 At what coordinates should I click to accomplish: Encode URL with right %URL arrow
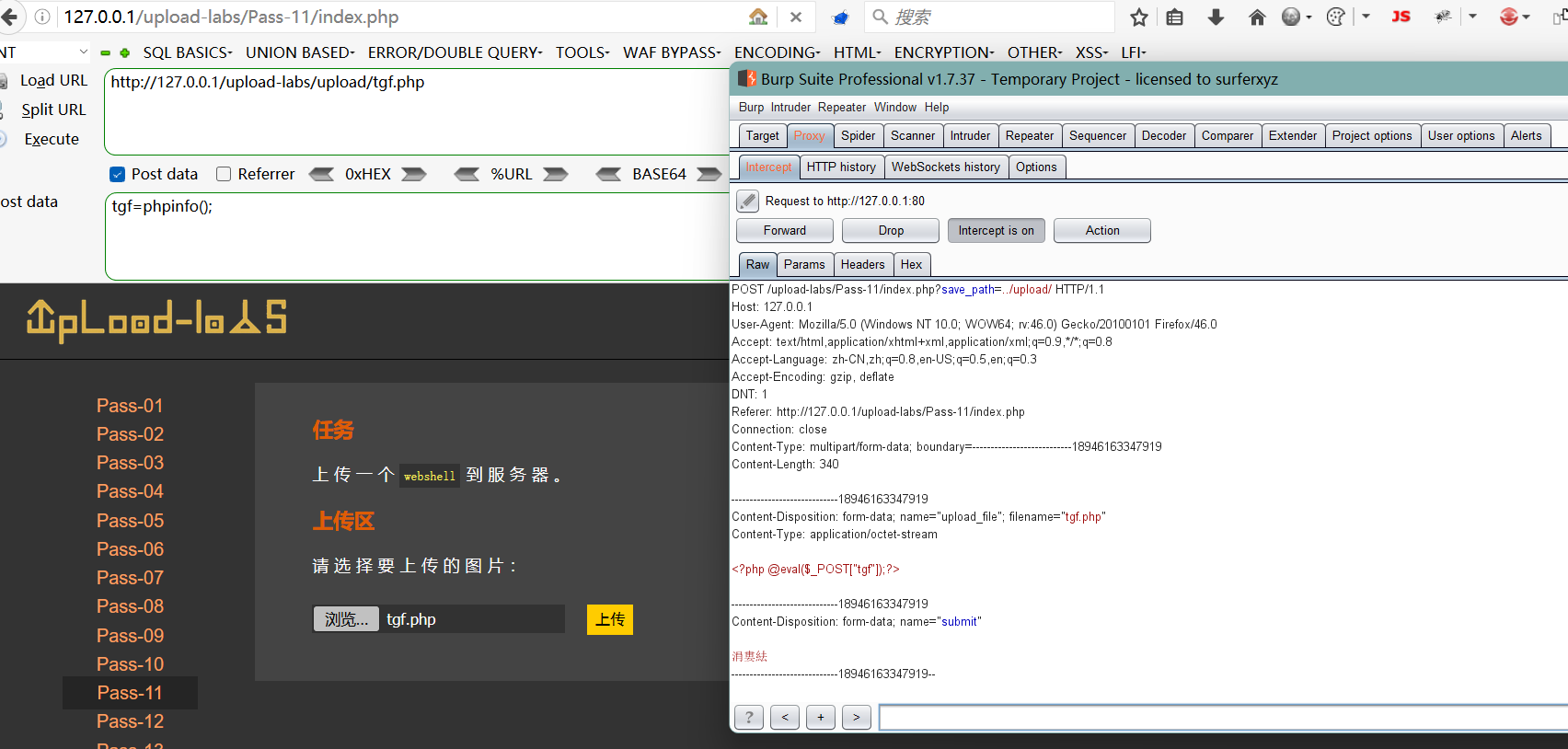click(556, 174)
